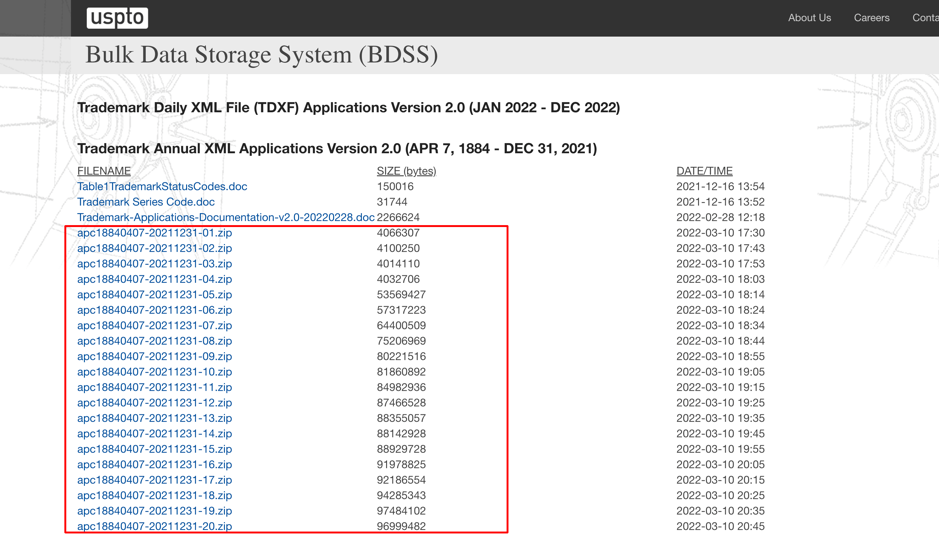Select file size value 64400509
This screenshot has height=535, width=939.
point(401,325)
